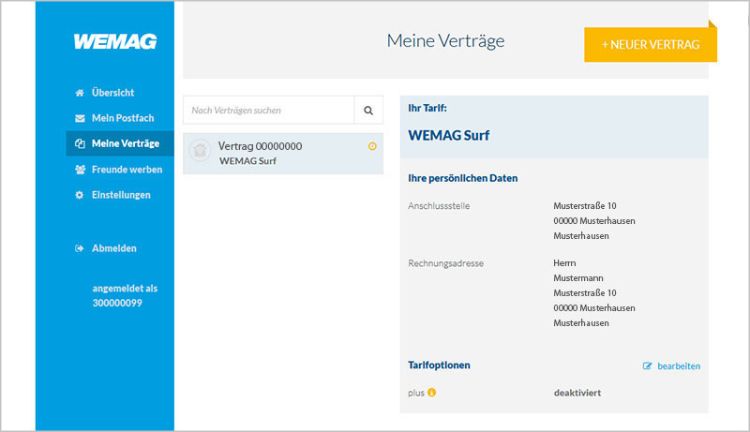Click the house avatar on the contract card
Viewport: 750px width, 432px height.
(200, 150)
